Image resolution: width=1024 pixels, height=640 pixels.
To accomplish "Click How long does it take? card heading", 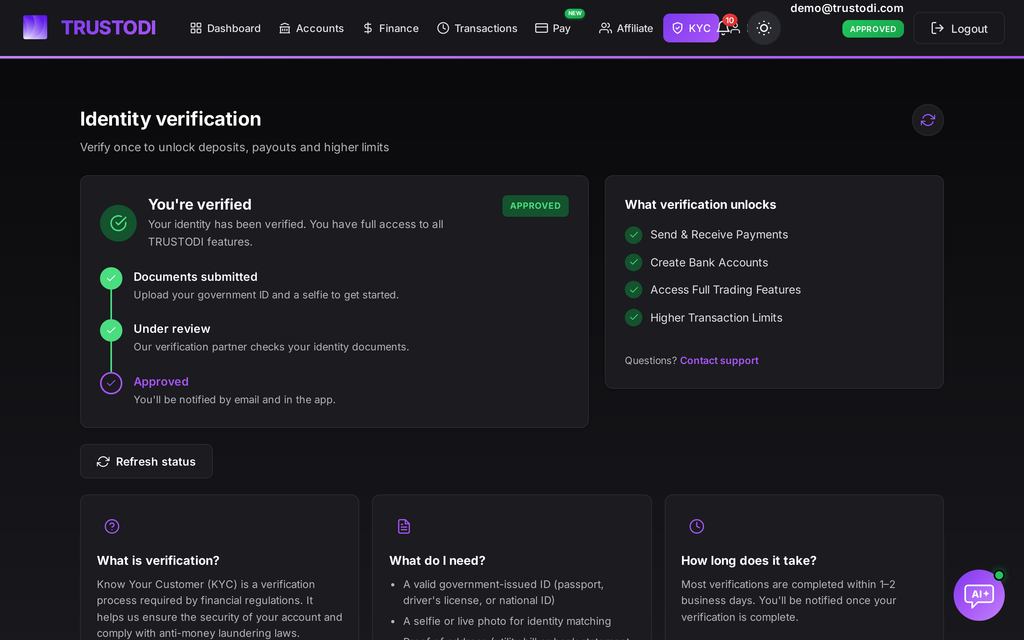I will tap(748, 560).
